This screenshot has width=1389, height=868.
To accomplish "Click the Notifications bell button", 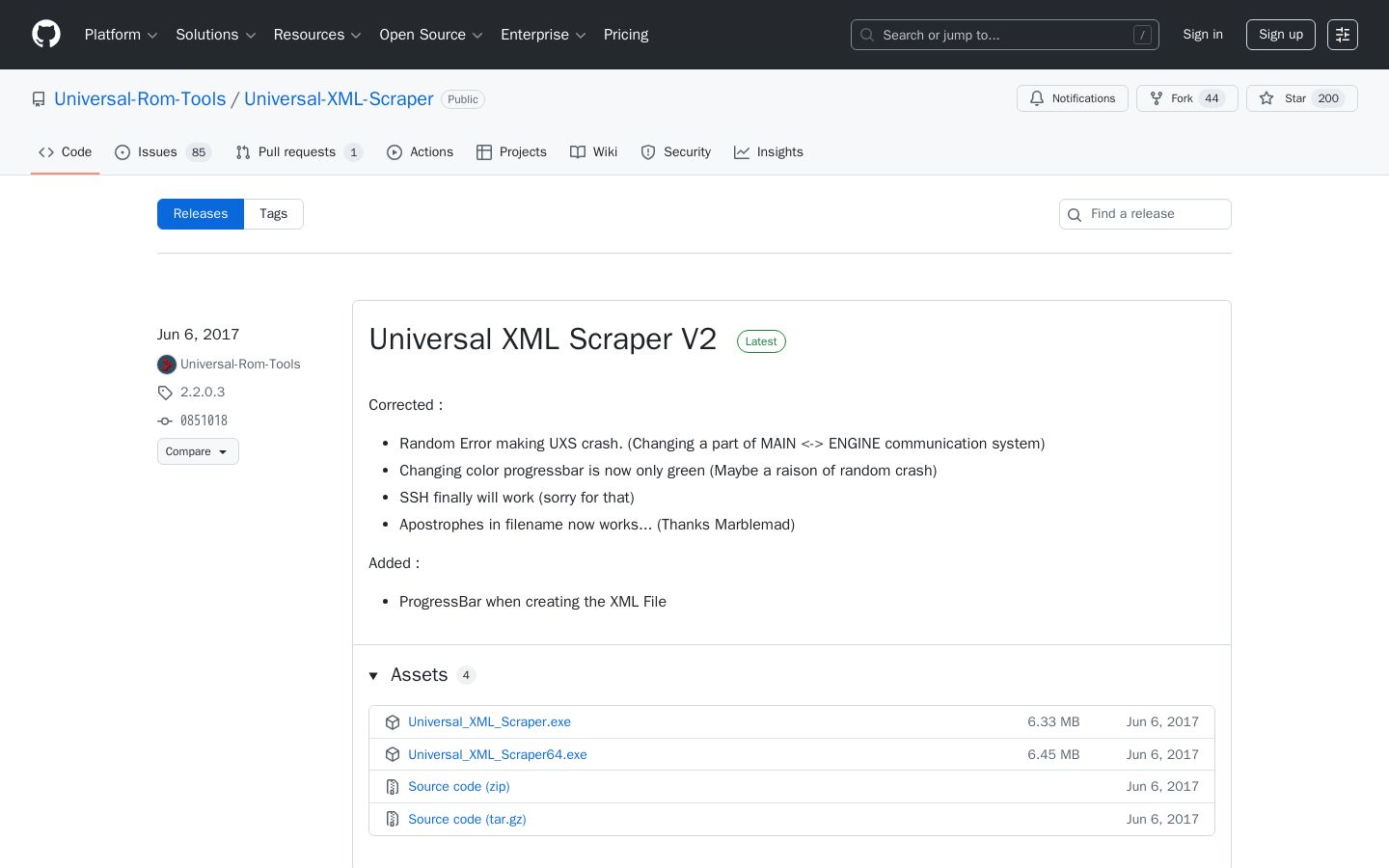I will pos(1073,98).
